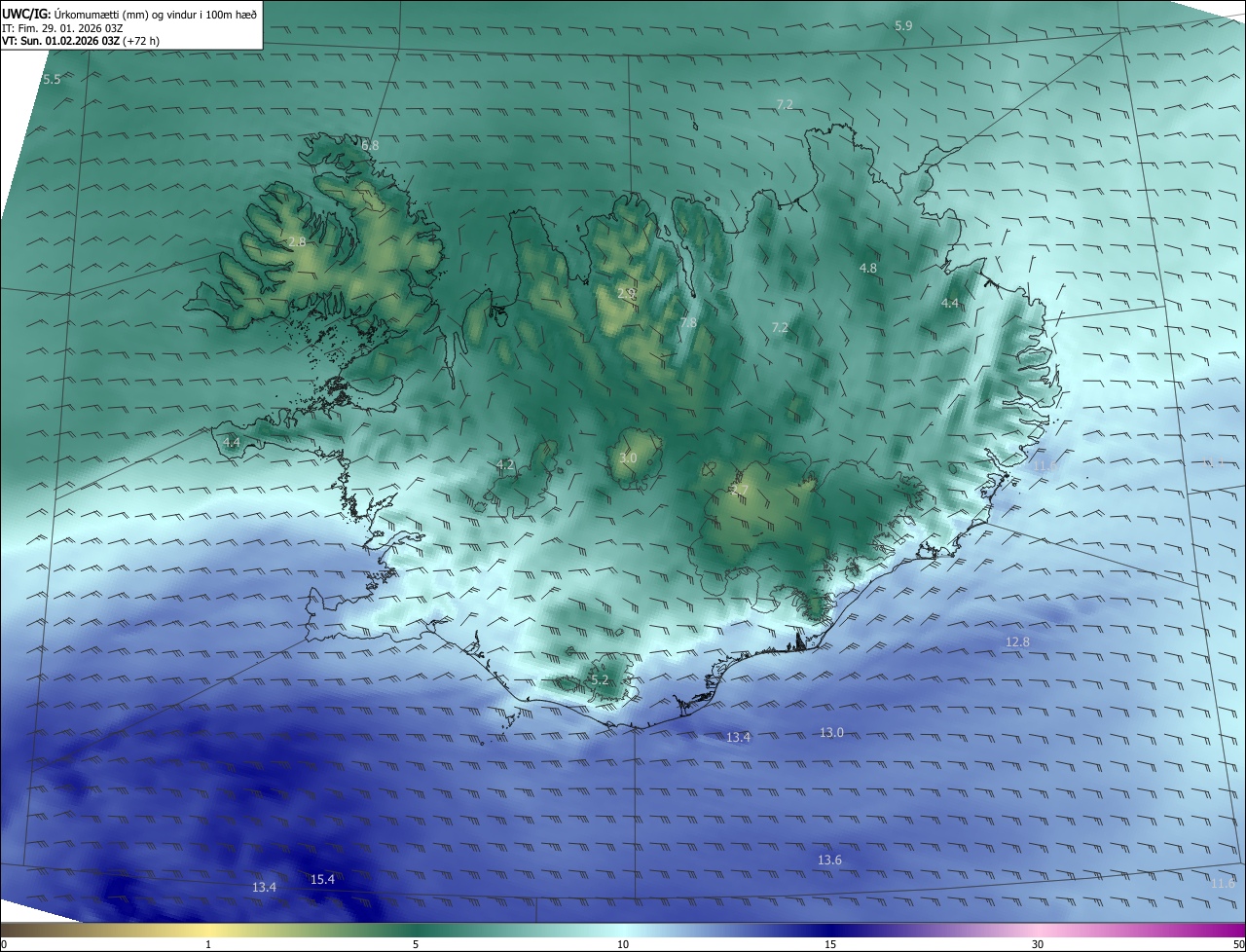This screenshot has width=1246, height=952.
Task: Click the 2.7 value on Vatnajökull glacier
Action: pyautogui.click(x=740, y=490)
